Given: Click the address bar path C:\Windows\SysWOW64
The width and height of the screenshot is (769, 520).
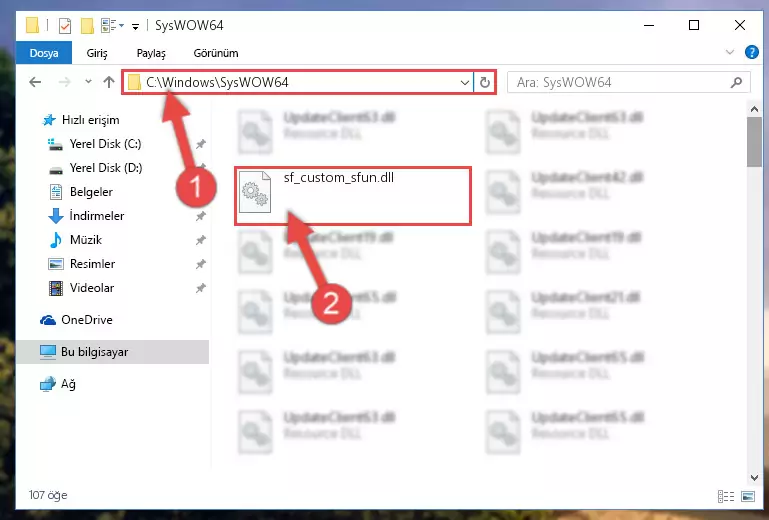Looking at the screenshot, I should pos(217,82).
